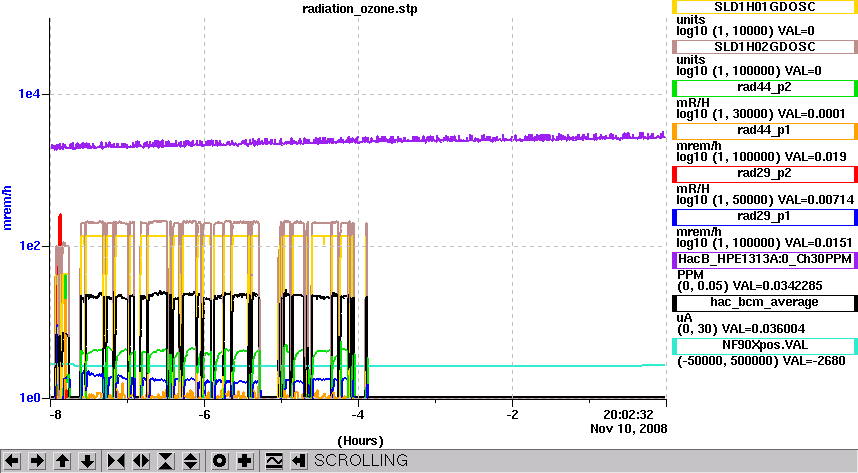The width and height of the screenshot is (858, 473).
Task: Select the black hac_bcm_average legend entry
Action: pos(764,303)
